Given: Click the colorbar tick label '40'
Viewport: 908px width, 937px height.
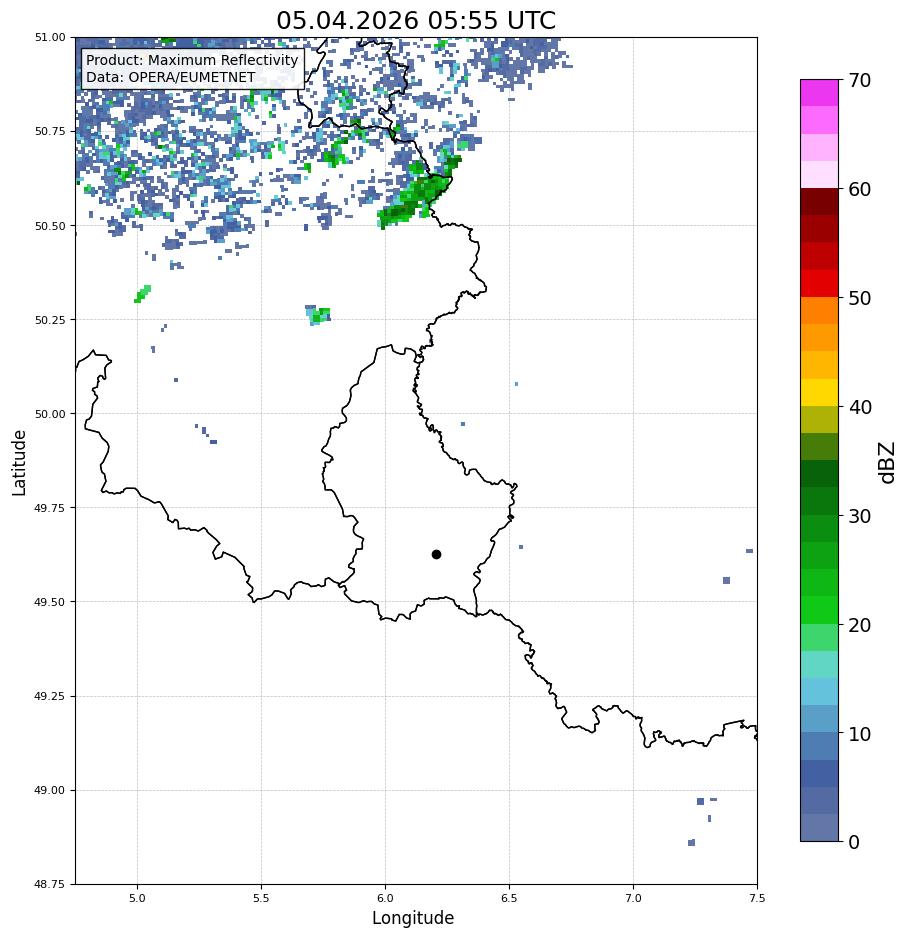Looking at the screenshot, I should (x=860, y=407).
